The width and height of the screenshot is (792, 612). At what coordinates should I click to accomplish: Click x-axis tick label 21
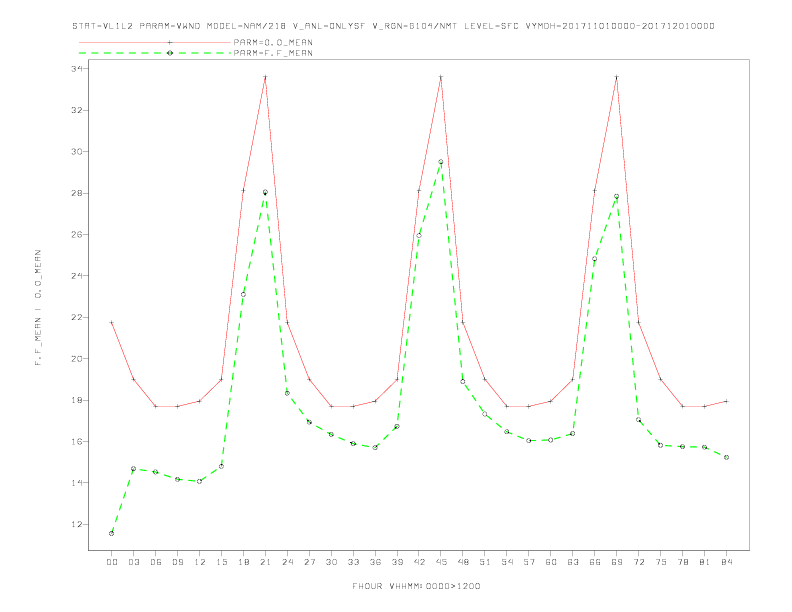click(265, 562)
